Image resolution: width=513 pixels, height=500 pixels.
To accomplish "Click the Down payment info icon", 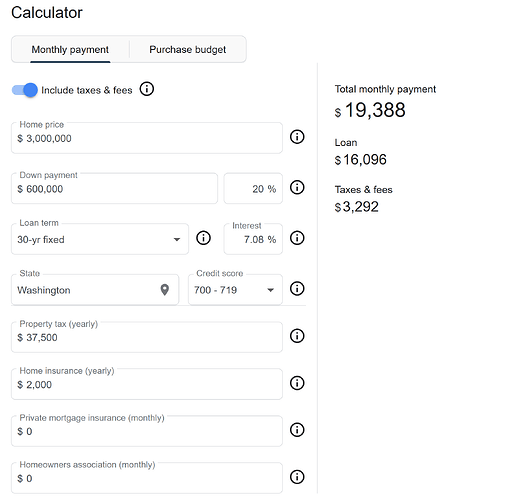I will coord(297,187).
